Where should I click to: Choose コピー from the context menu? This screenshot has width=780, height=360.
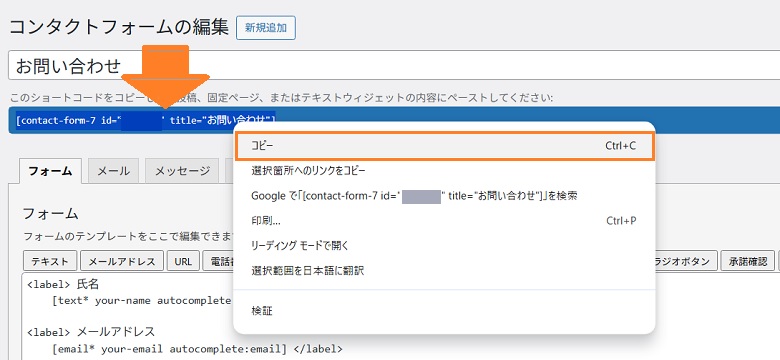pos(444,146)
